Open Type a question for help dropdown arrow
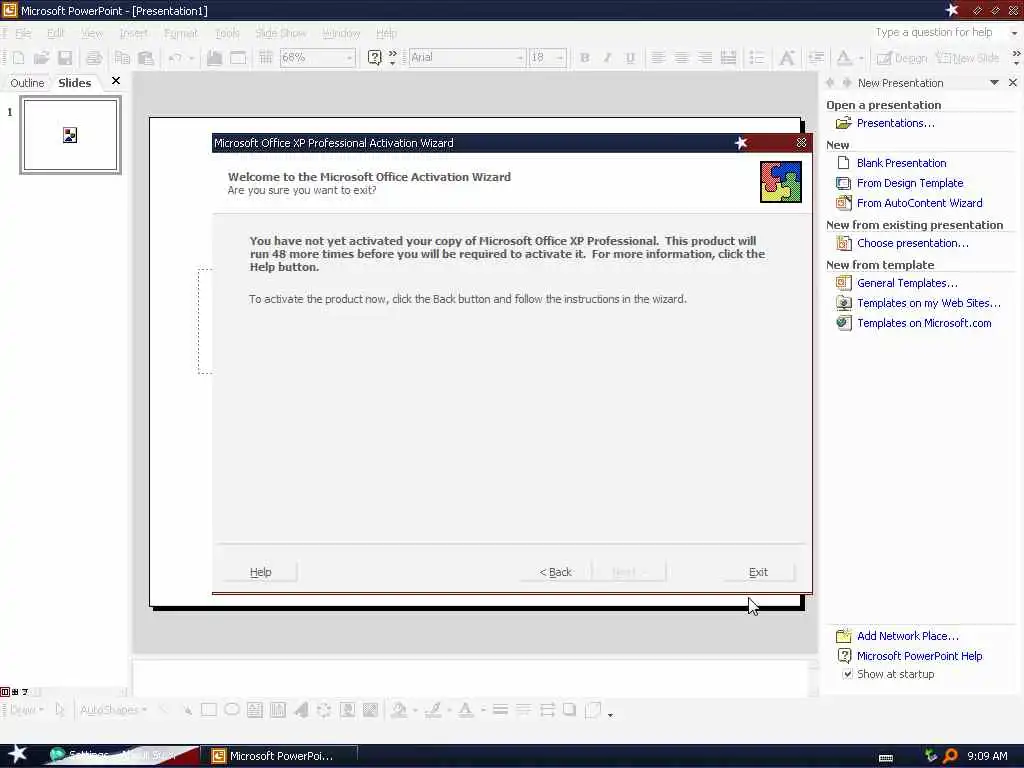Image resolution: width=1024 pixels, height=768 pixels. point(1014,33)
